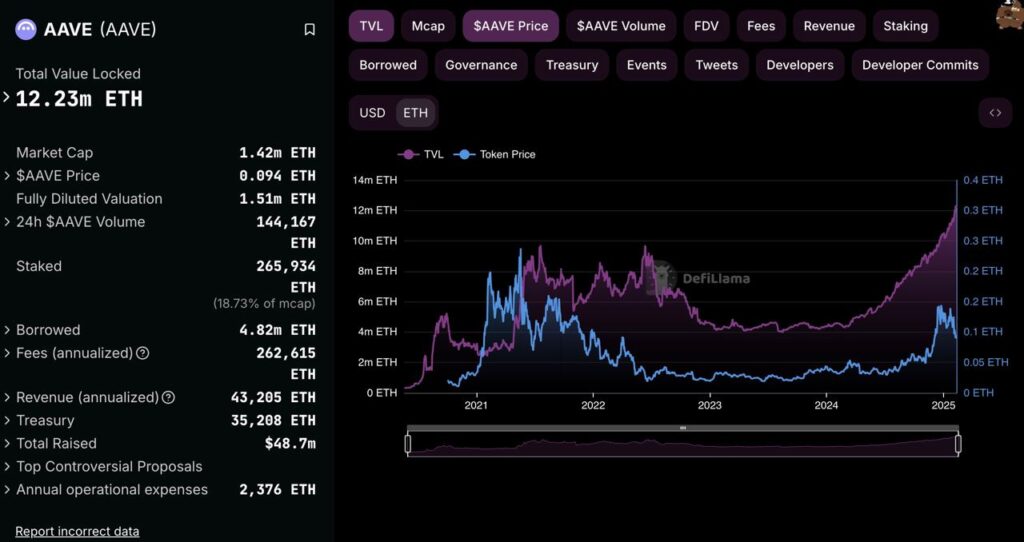Expand the Top Controversial Proposals row
This screenshot has height=542, width=1024.
[x=7, y=466]
